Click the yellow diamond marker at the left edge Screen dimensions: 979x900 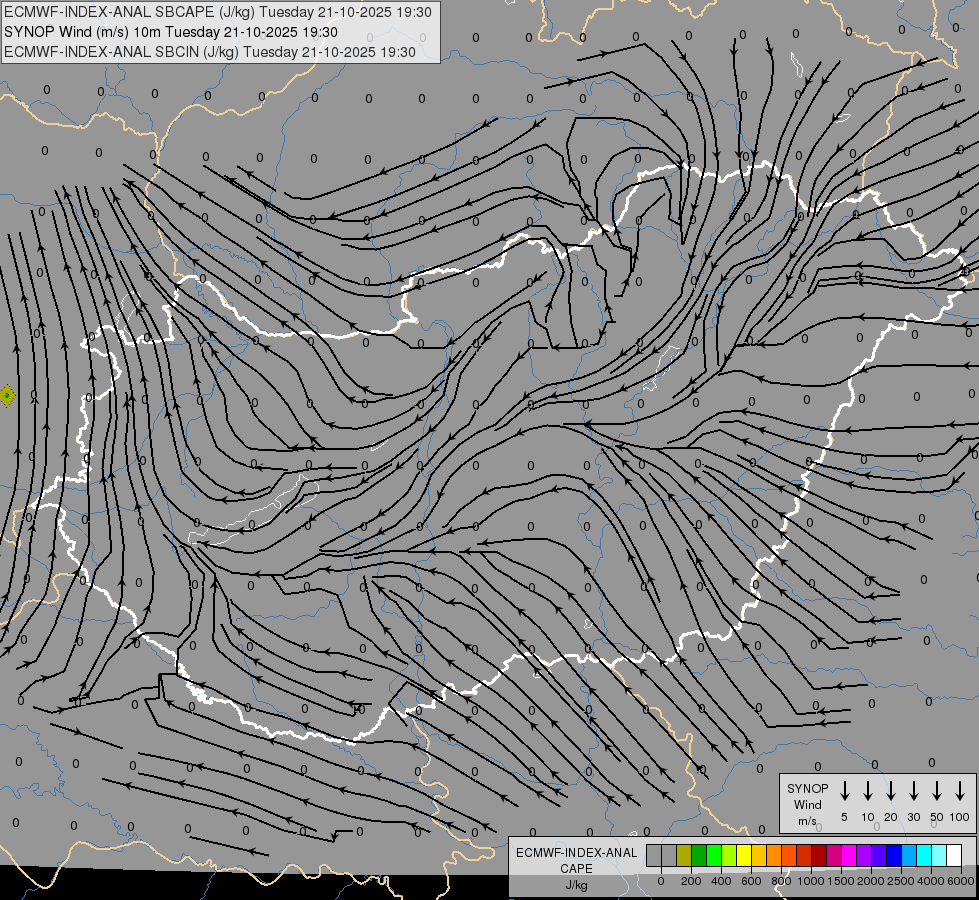(7, 395)
